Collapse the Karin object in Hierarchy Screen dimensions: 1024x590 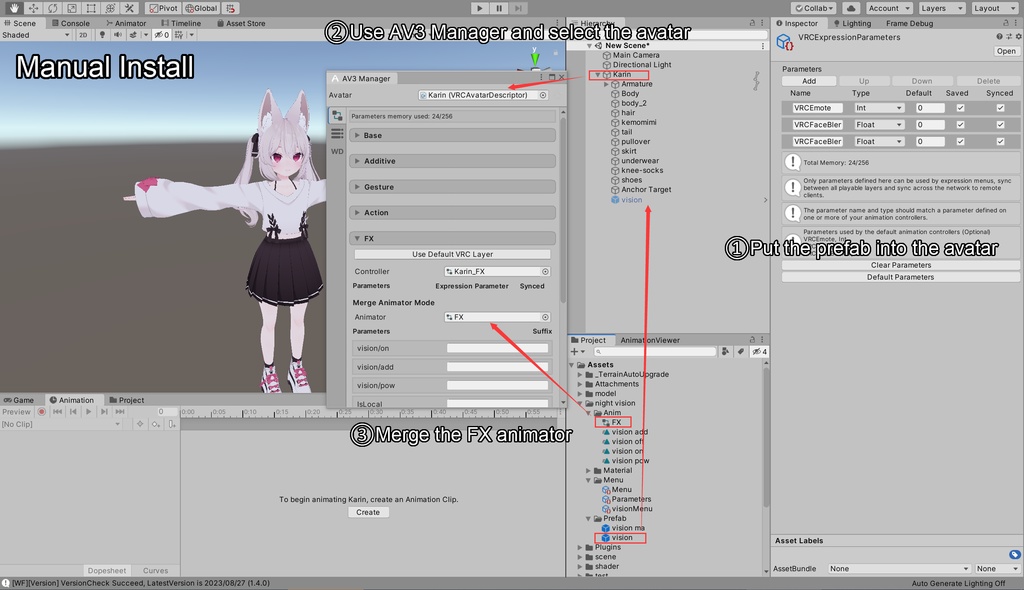[597, 74]
